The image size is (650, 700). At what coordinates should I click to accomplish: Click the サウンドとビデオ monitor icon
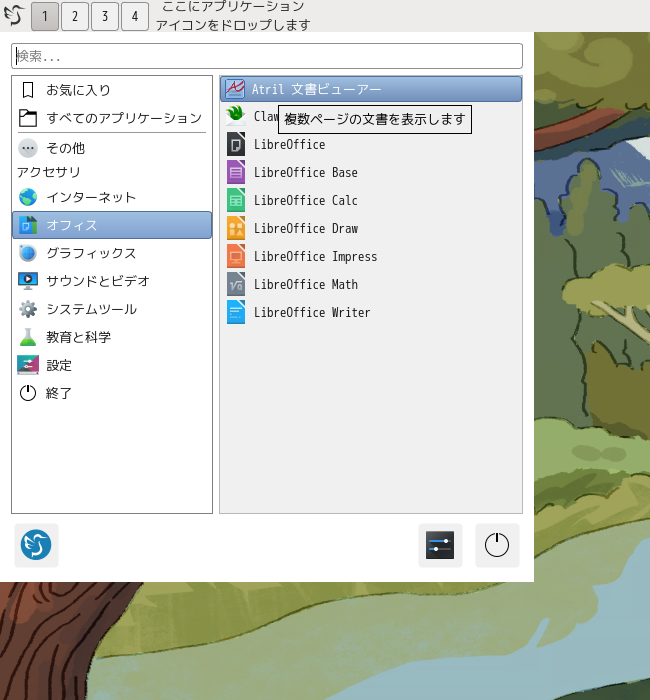tap(28, 281)
